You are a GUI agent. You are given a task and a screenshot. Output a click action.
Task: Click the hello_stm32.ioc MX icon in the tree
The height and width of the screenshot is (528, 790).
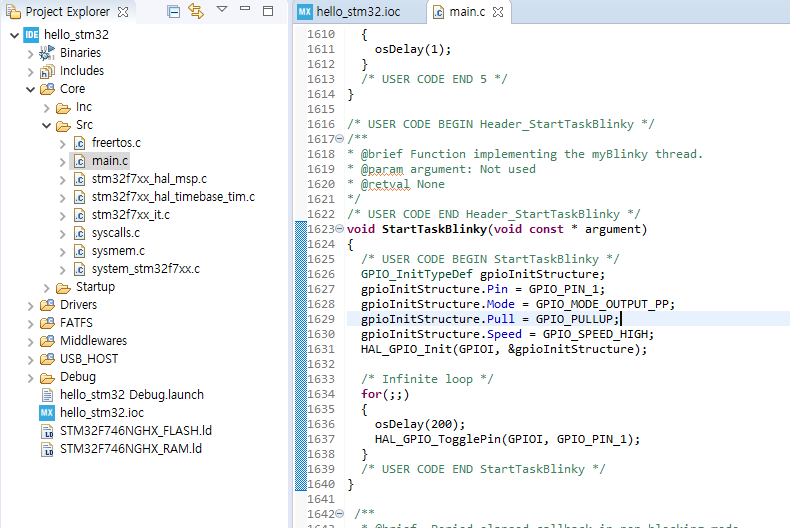pyautogui.click(x=46, y=413)
